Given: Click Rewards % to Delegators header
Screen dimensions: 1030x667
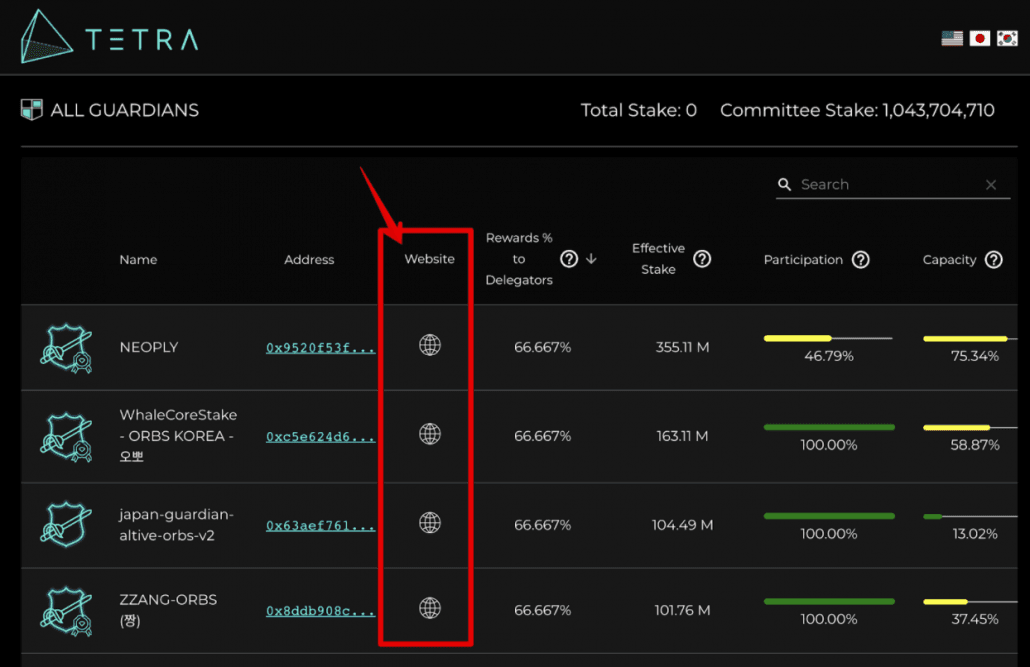Looking at the screenshot, I should pos(519,259).
